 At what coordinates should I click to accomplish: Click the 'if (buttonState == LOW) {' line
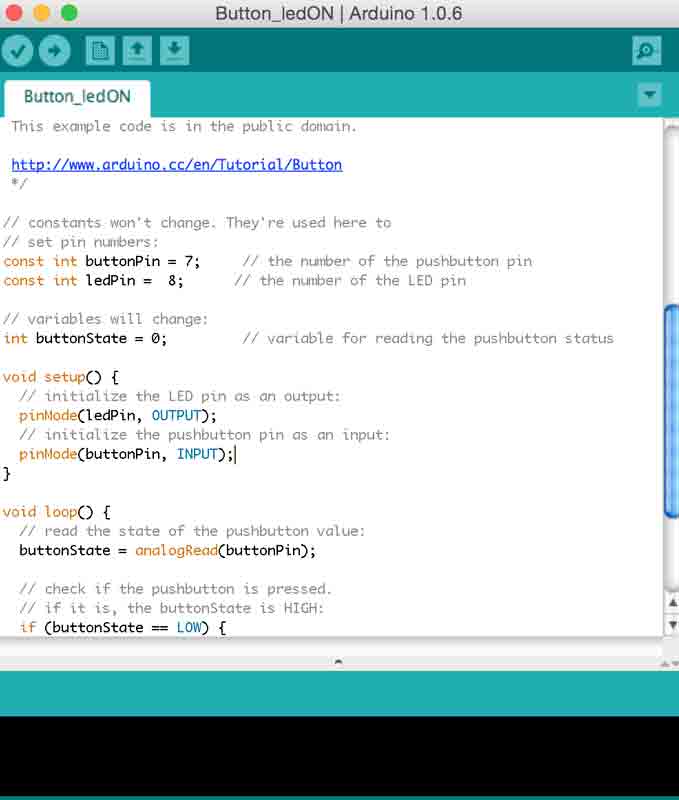pos(122,628)
